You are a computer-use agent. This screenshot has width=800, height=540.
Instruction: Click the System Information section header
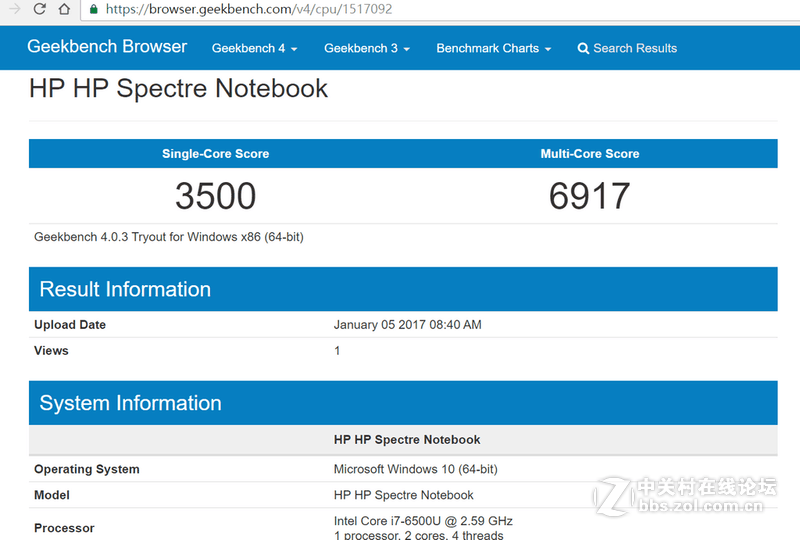click(x=403, y=403)
